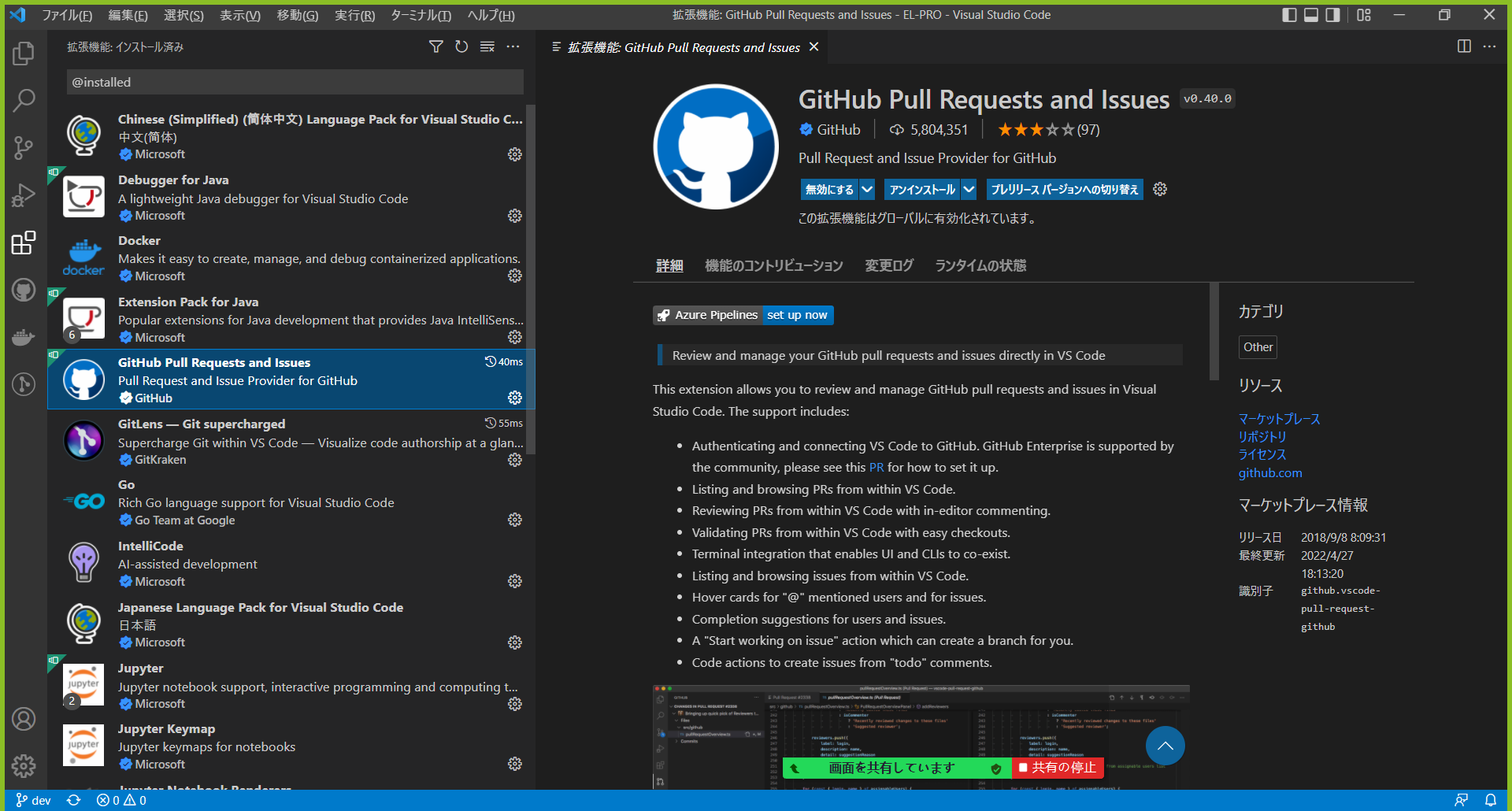1512x811 pixels.
Task: Open more actions menu in Extensions panel
Action: pos(513,46)
